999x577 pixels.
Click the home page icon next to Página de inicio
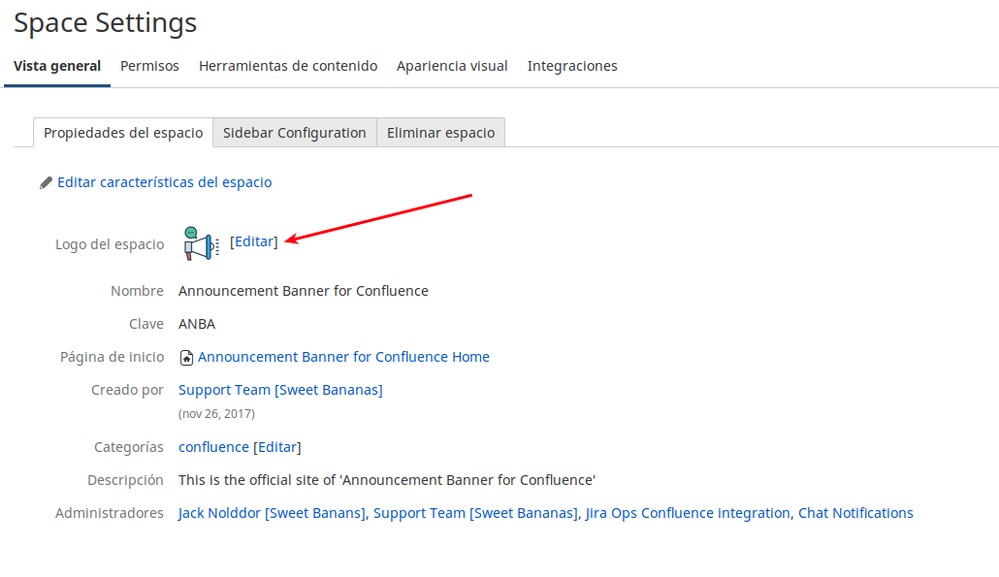click(x=186, y=358)
